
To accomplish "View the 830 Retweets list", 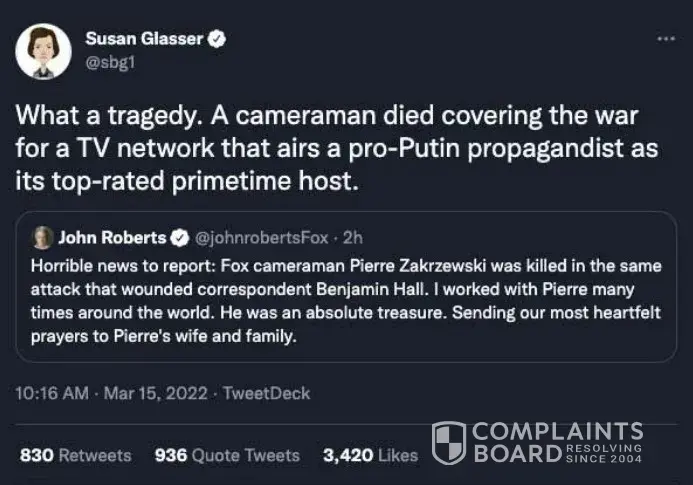I will [x=76, y=455].
